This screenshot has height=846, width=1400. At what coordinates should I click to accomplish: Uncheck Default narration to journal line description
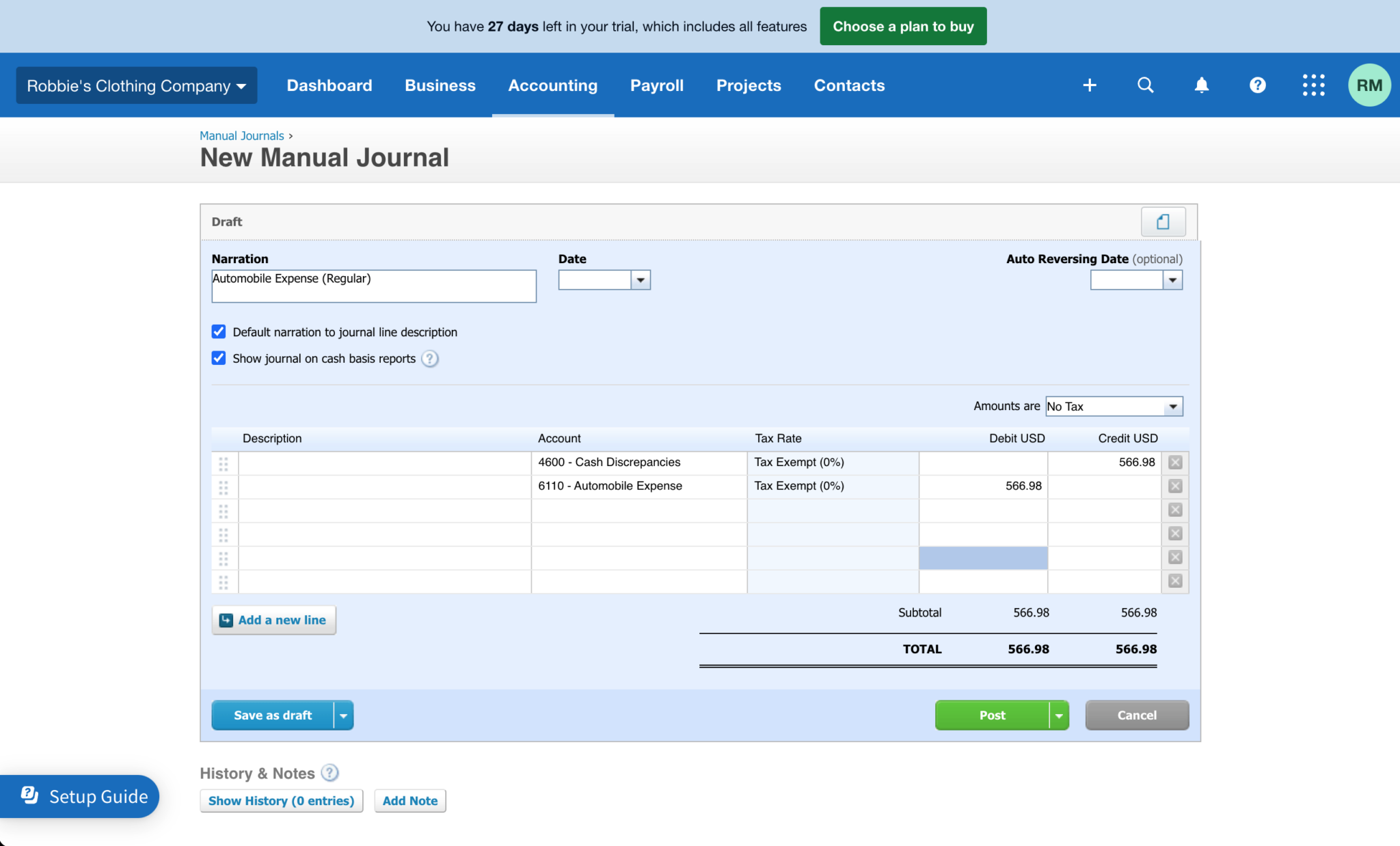[218, 331]
